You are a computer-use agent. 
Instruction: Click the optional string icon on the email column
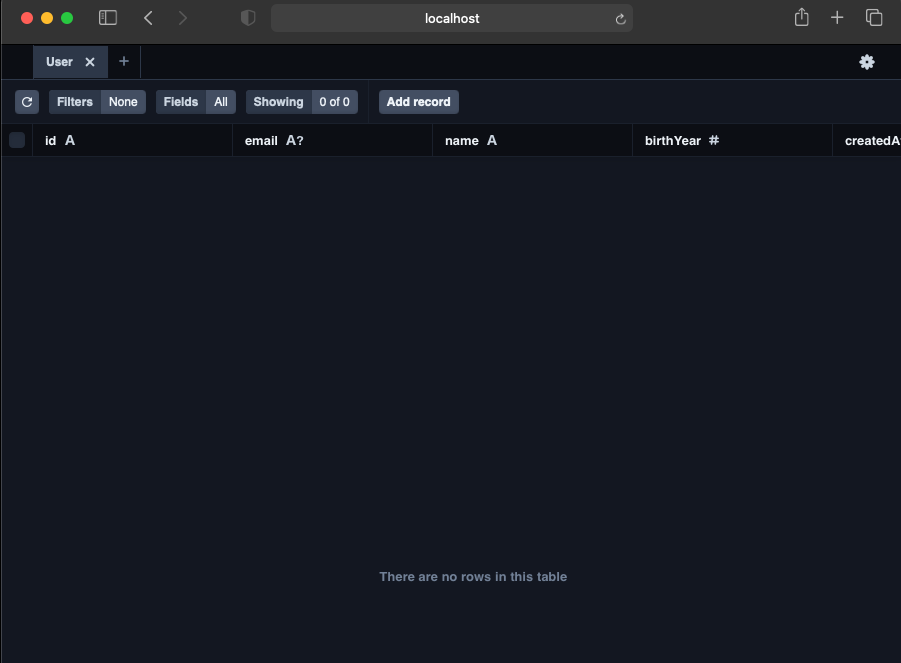289,140
